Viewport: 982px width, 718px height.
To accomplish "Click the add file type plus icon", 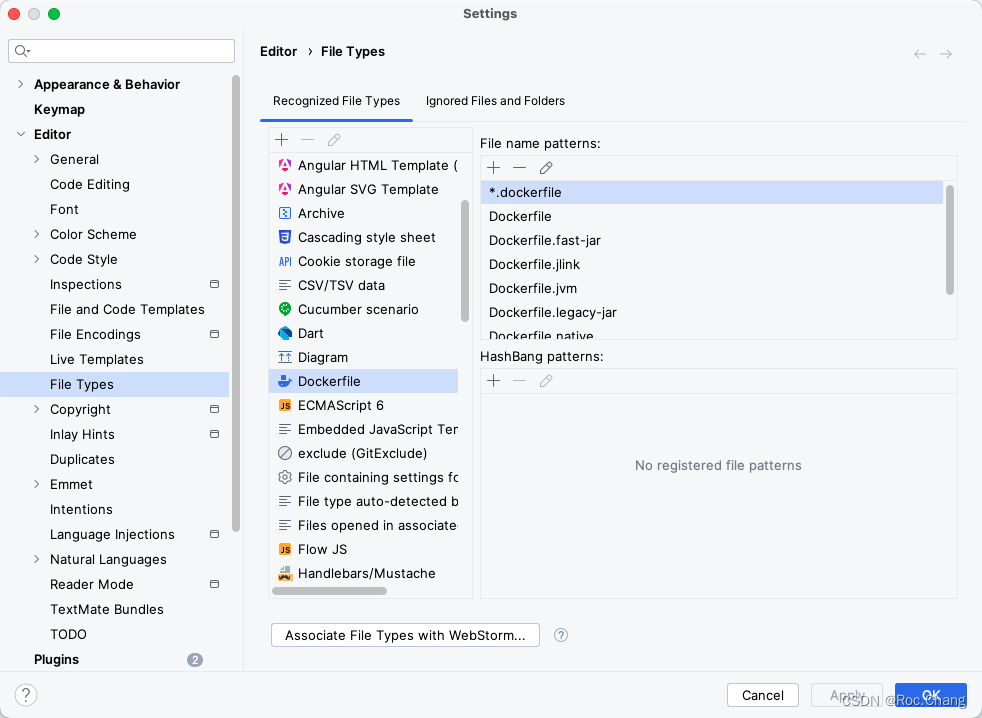I will [282, 140].
